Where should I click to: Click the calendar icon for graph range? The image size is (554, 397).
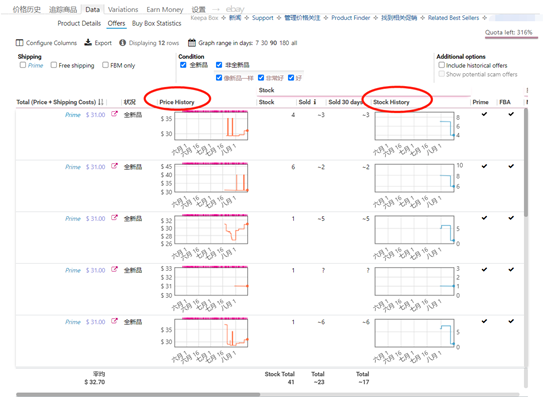tap(192, 43)
